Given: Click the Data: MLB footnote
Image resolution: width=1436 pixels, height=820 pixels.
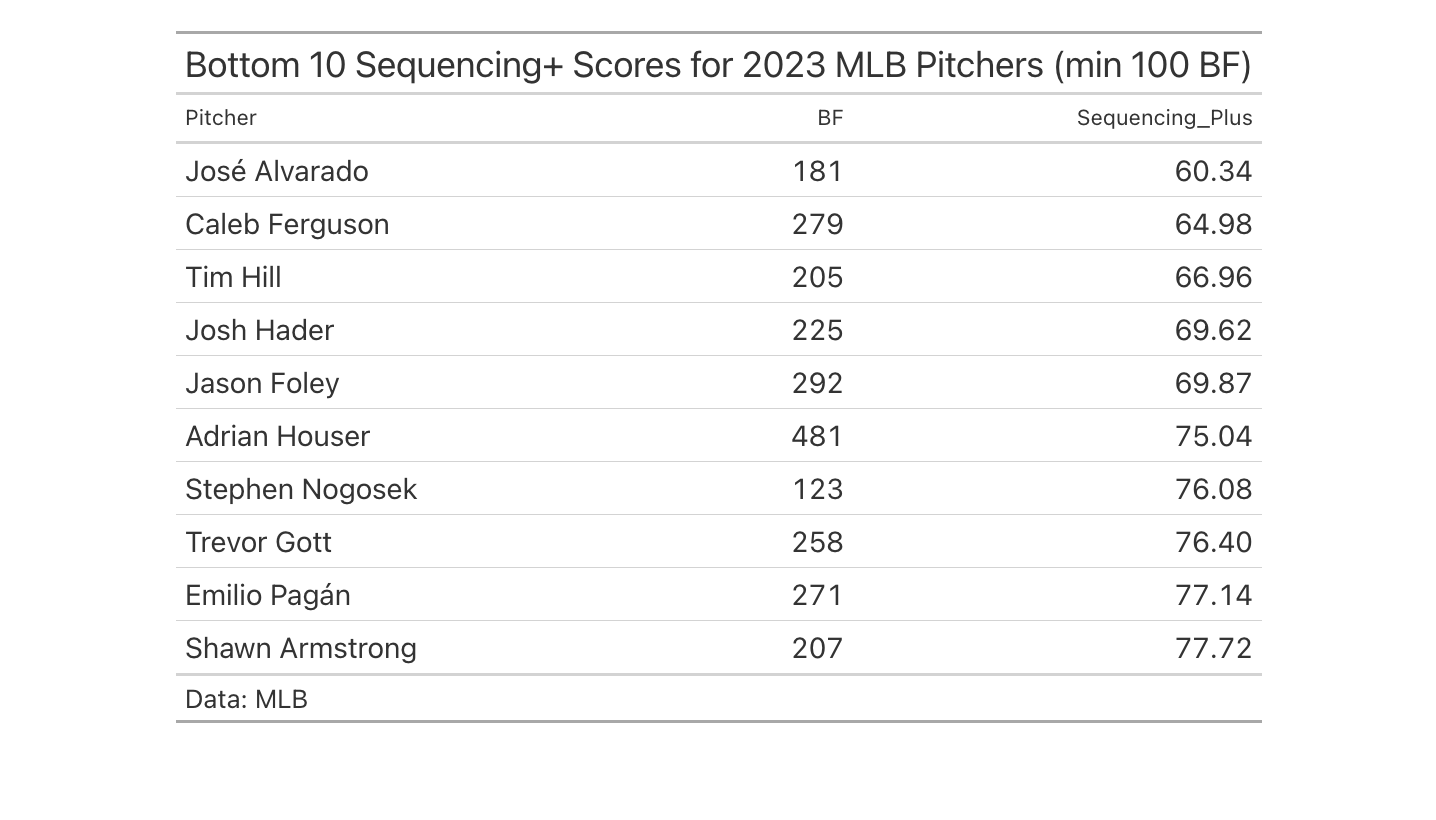Looking at the screenshot, I should click(x=246, y=699).
